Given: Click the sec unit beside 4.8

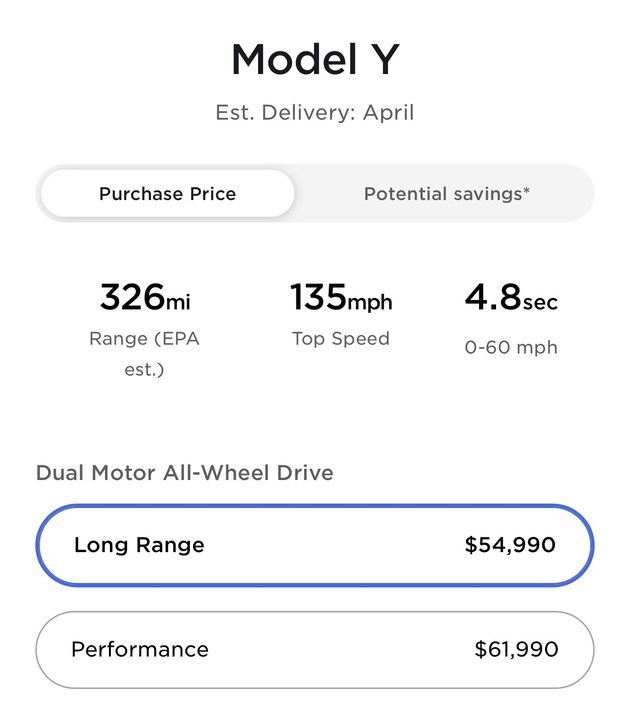Looking at the screenshot, I should (540, 302).
